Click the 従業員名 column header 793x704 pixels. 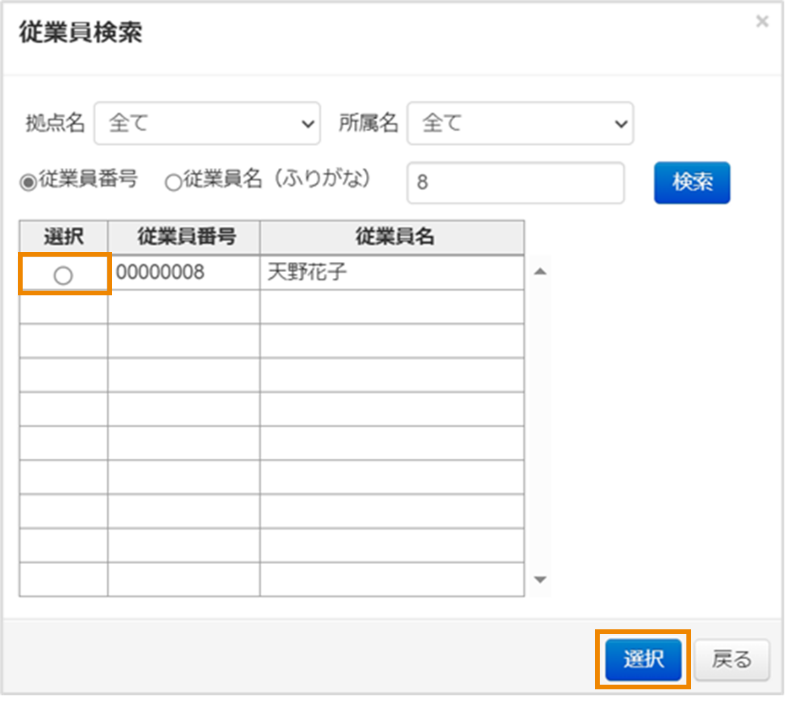[x=392, y=237]
